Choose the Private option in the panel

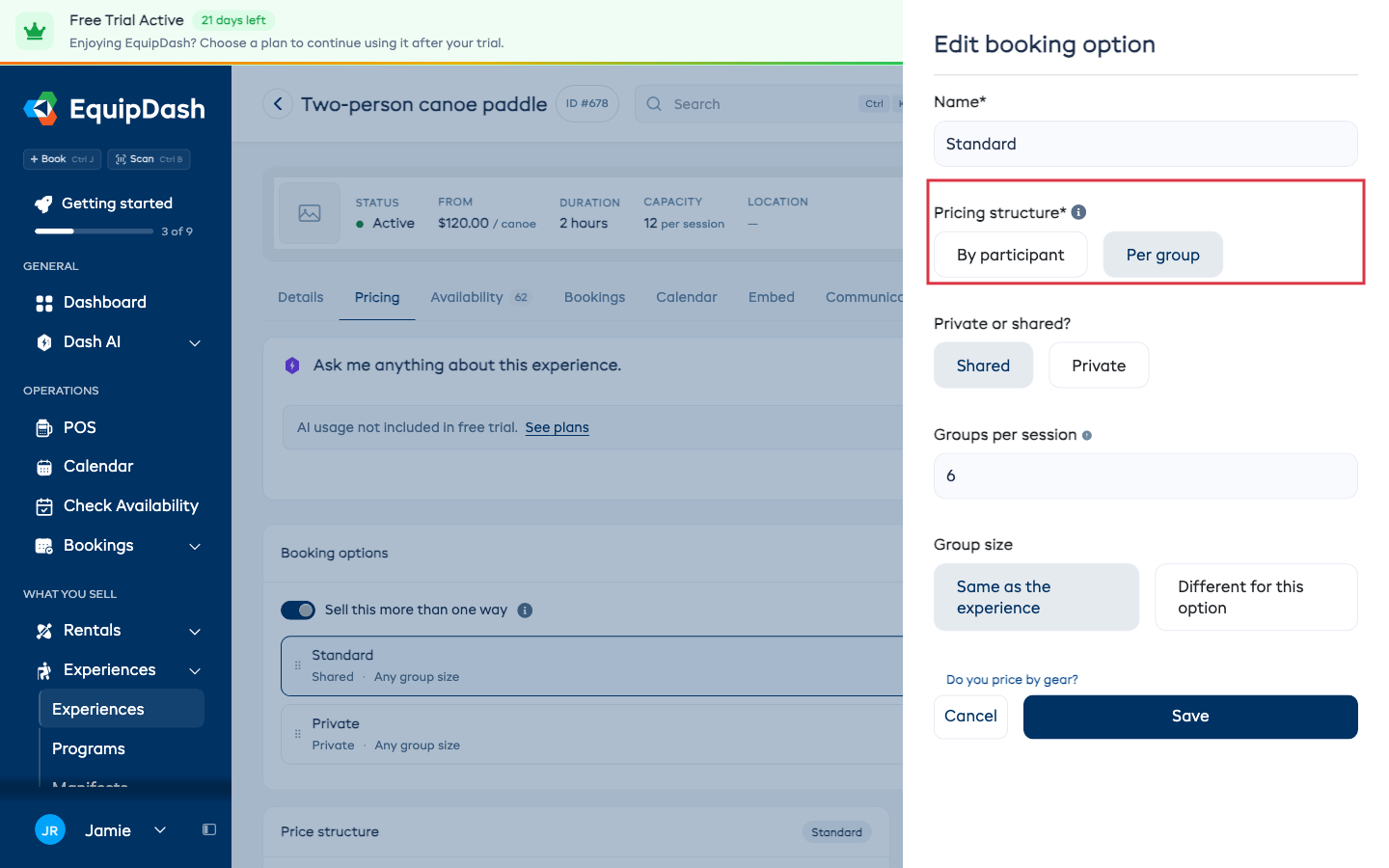pos(1099,366)
